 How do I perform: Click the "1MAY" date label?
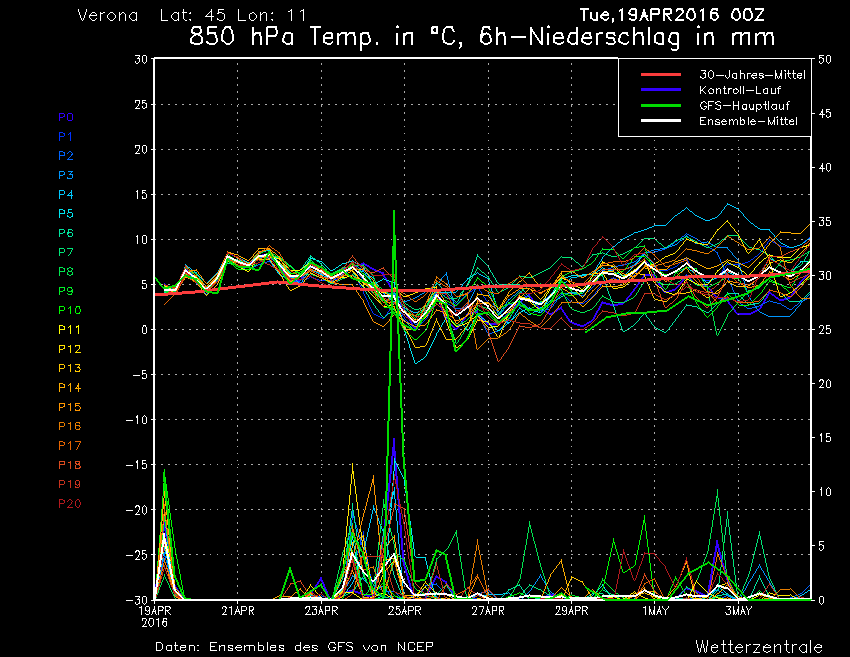pyautogui.click(x=655, y=611)
